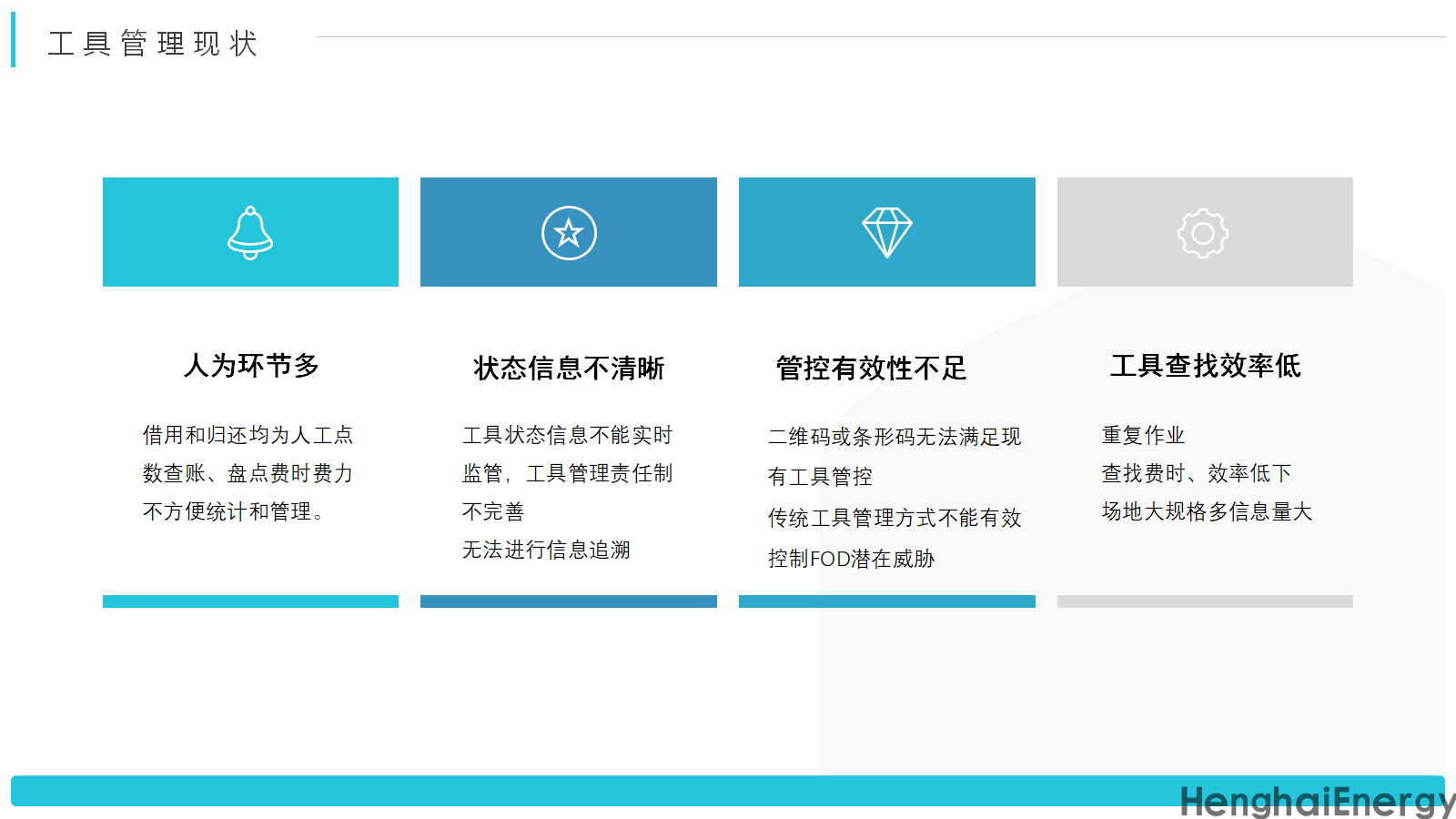The image size is (1456, 819).
Task: Click the heading 工具查找效率低
Action: coord(1207,366)
